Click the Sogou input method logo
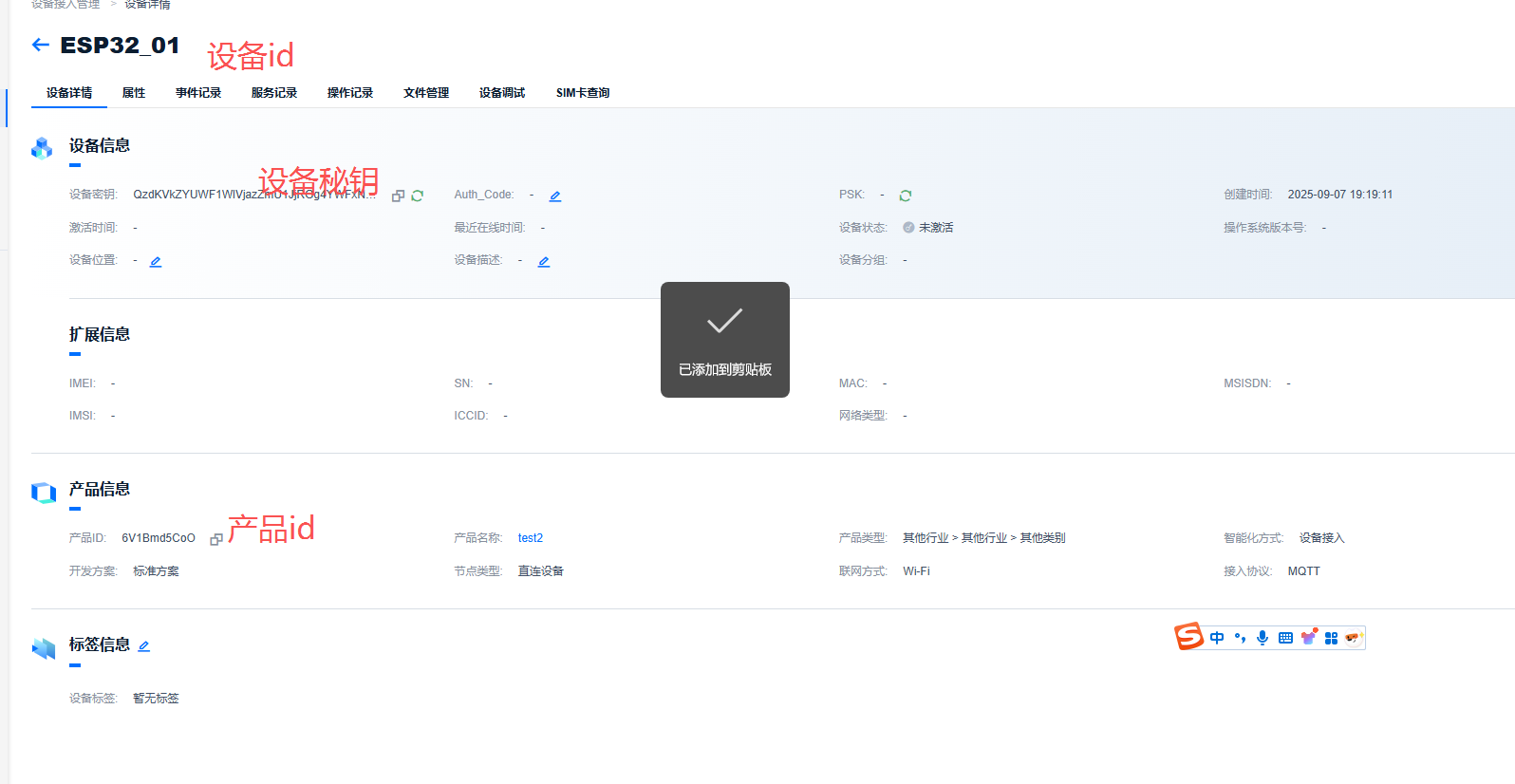Image resolution: width=1515 pixels, height=784 pixels. [1188, 637]
